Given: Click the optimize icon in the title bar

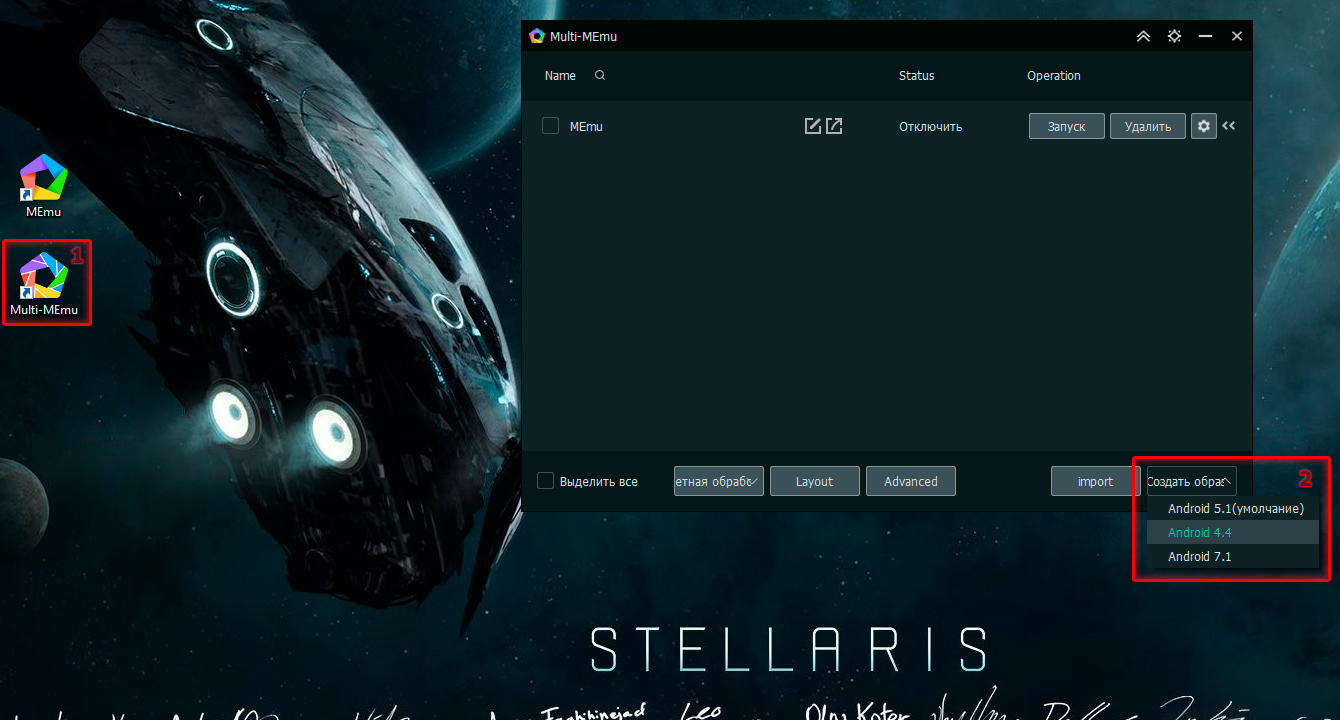Looking at the screenshot, I should pos(1174,36).
